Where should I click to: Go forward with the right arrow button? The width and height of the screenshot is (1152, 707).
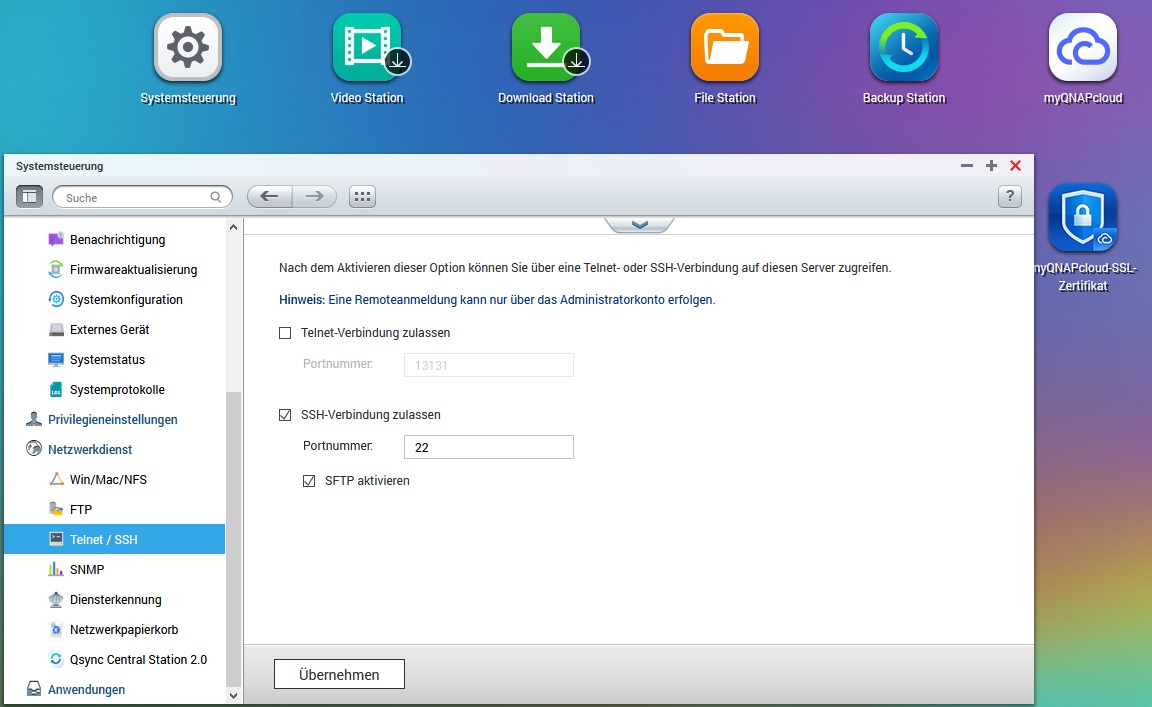314,196
